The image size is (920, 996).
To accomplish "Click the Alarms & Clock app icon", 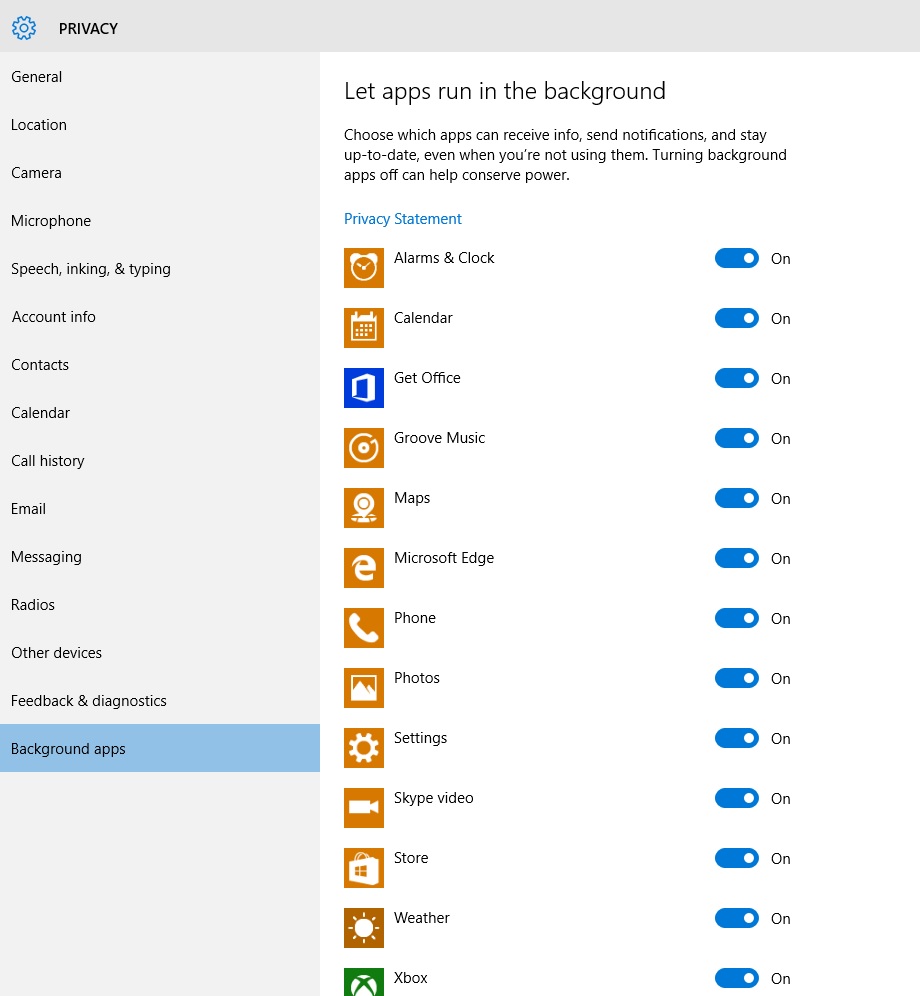I will 363,267.
